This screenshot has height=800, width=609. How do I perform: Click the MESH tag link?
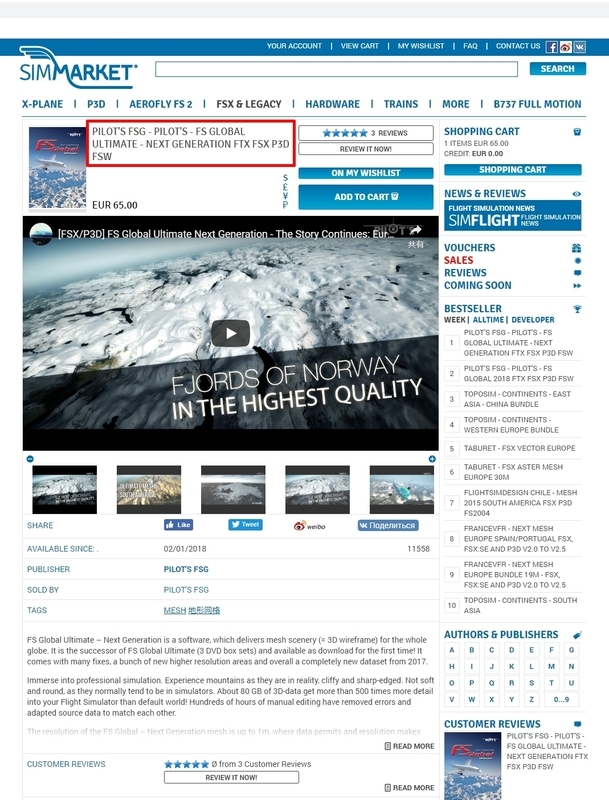point(174,610)
